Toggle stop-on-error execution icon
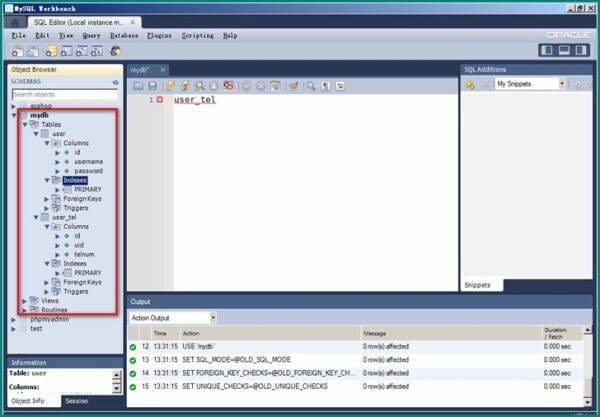600x417 pixels. [x=228, y=86]
